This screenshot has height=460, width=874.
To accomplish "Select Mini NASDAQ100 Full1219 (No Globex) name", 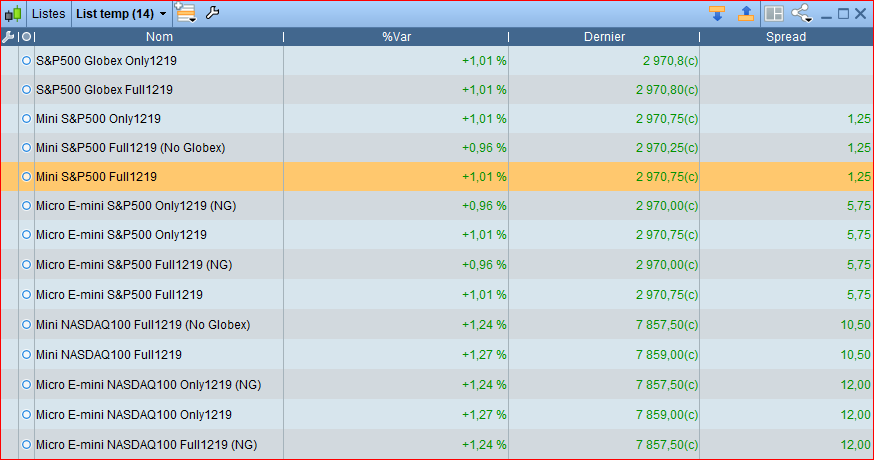I will pos(143,325).
